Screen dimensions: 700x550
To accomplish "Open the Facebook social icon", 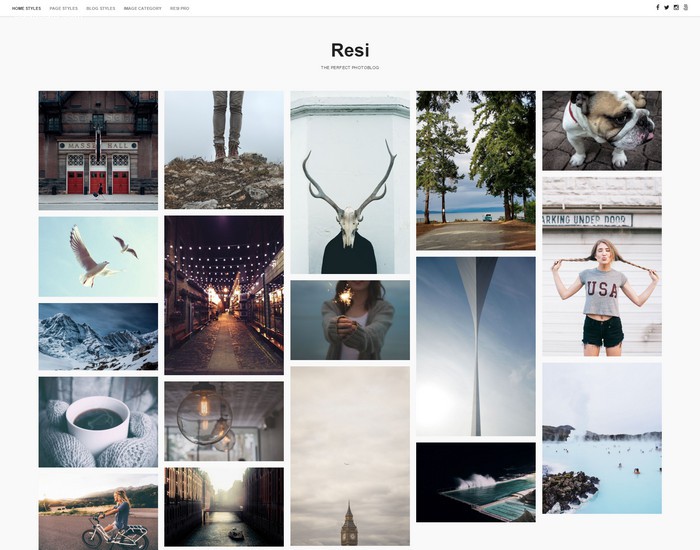I will pyautogui.click(x=657, y=7).
